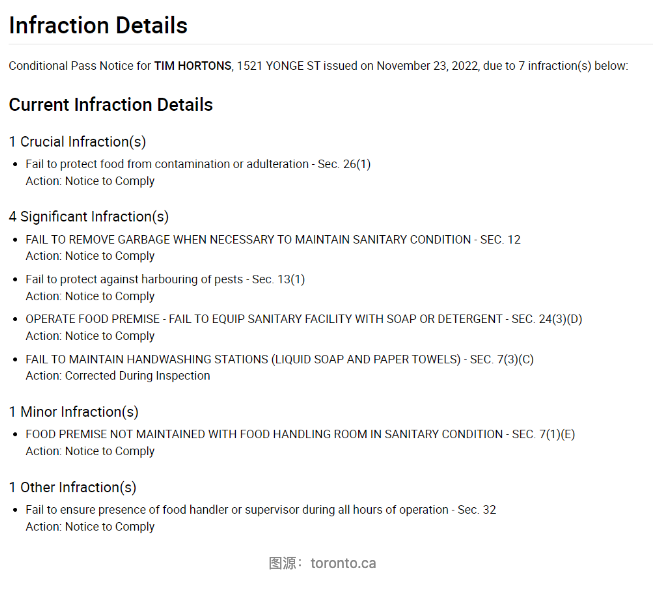Click the 1 Minor Infraction(s) heading

tap(74, 412)
